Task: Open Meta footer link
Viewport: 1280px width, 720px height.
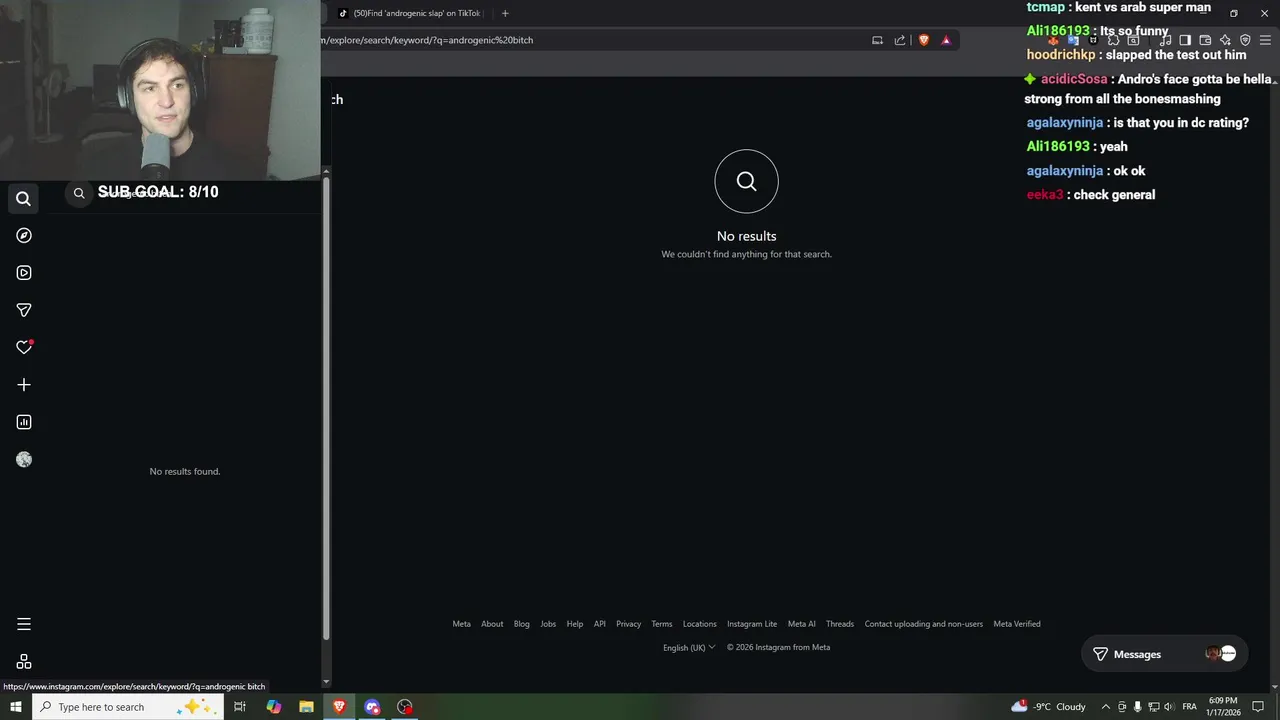Action: (x=461, y=624)
